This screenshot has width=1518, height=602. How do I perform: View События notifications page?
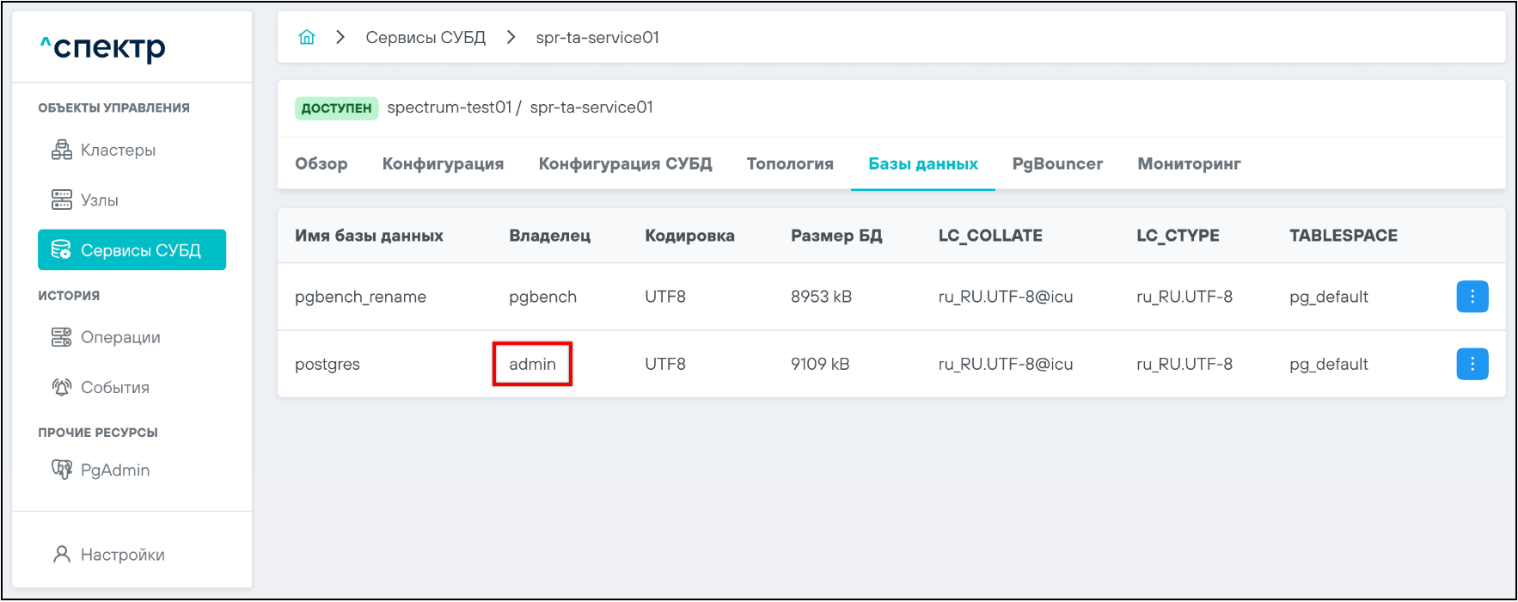[x=101, y=387]
